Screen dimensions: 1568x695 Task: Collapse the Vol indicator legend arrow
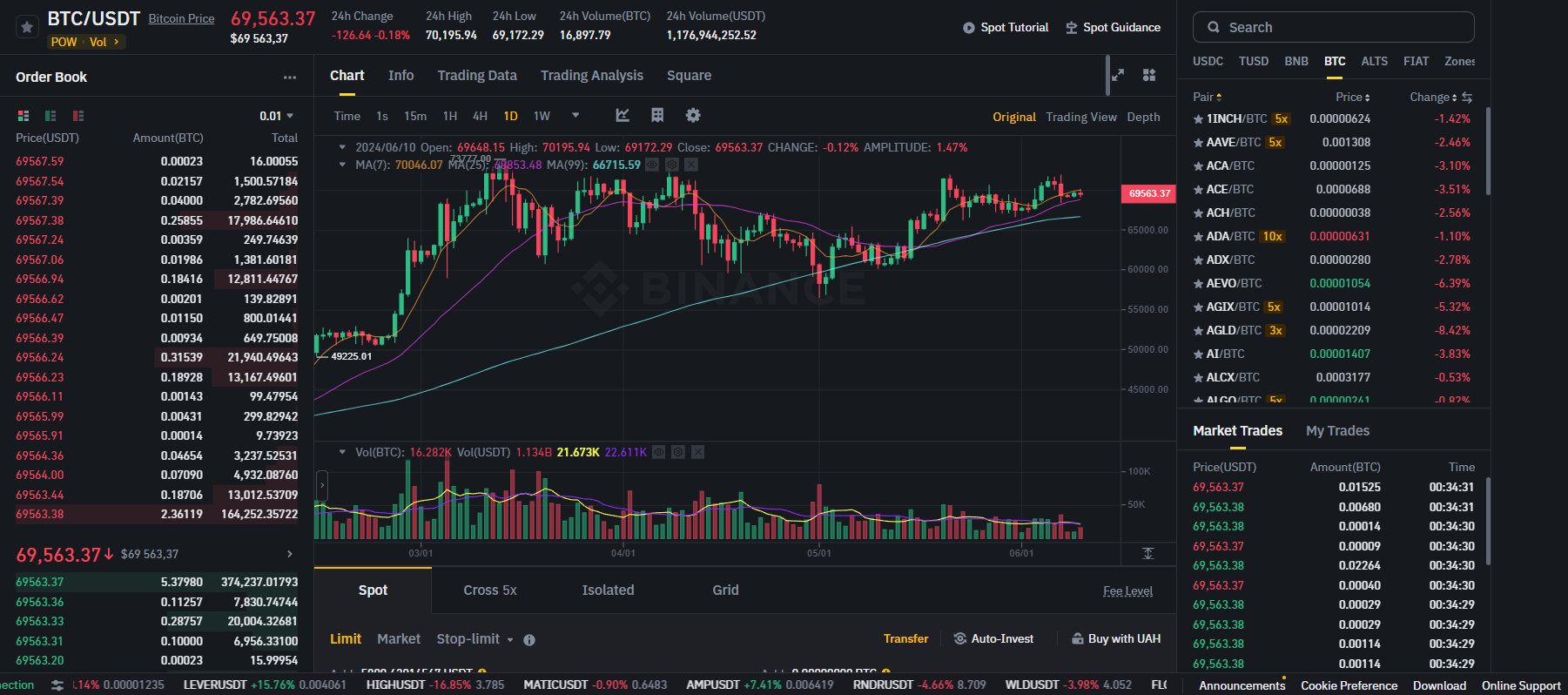[342, 452]
